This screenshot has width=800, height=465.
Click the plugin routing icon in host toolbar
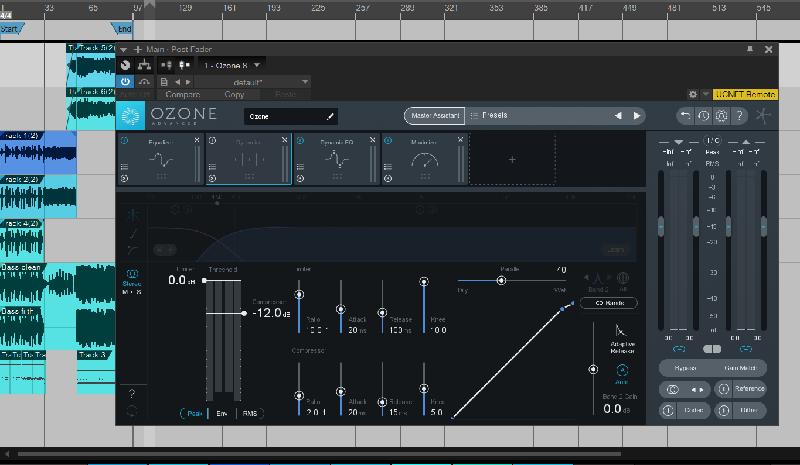click(x=144, y=65)
